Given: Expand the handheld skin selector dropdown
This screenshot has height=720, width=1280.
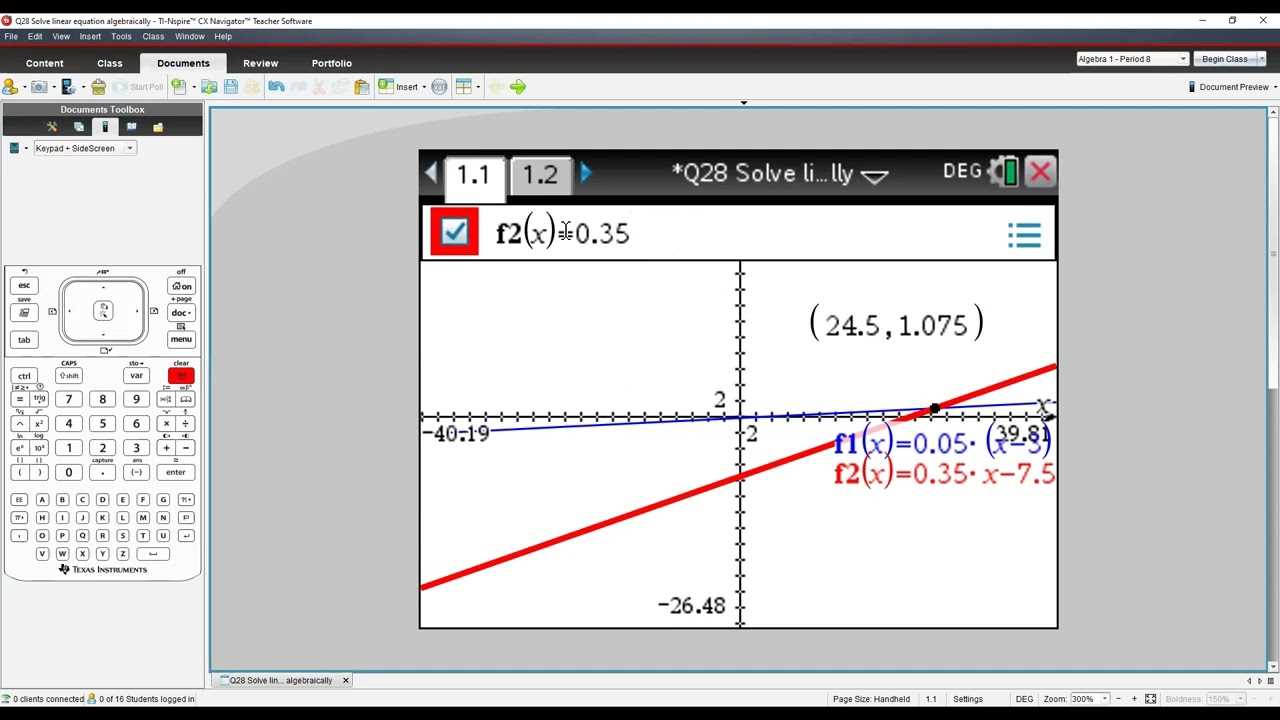Looking at the screenshot, I should pyautogui.click(x=26, y=148).
